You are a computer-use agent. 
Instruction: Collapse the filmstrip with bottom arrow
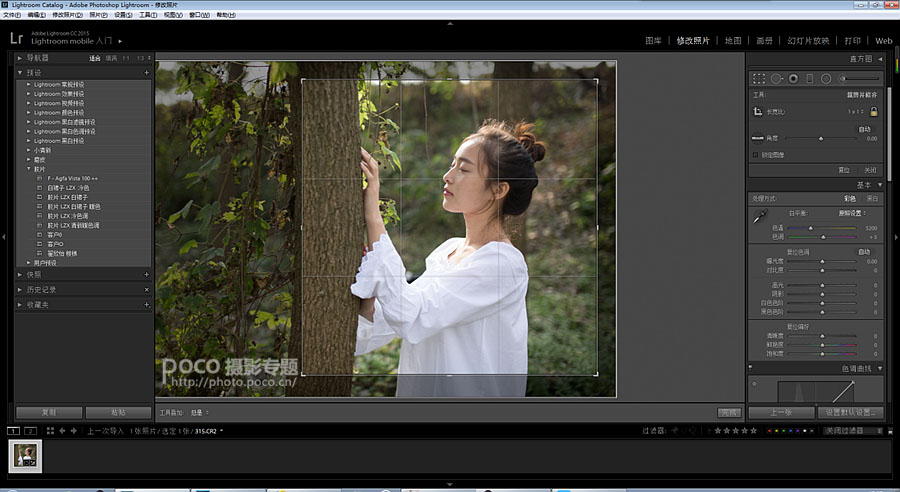(x=450, y=485)
